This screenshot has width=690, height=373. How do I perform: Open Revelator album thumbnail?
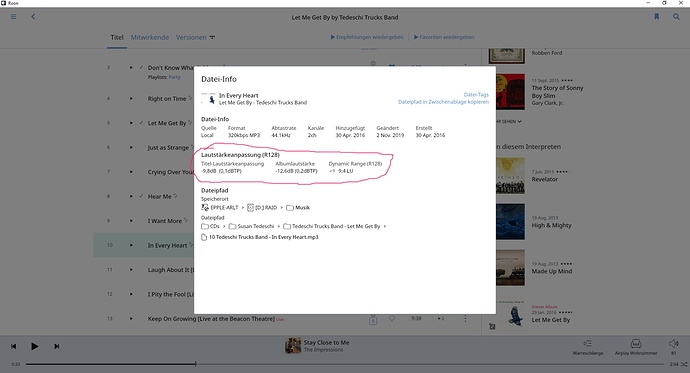click(510, 176)
